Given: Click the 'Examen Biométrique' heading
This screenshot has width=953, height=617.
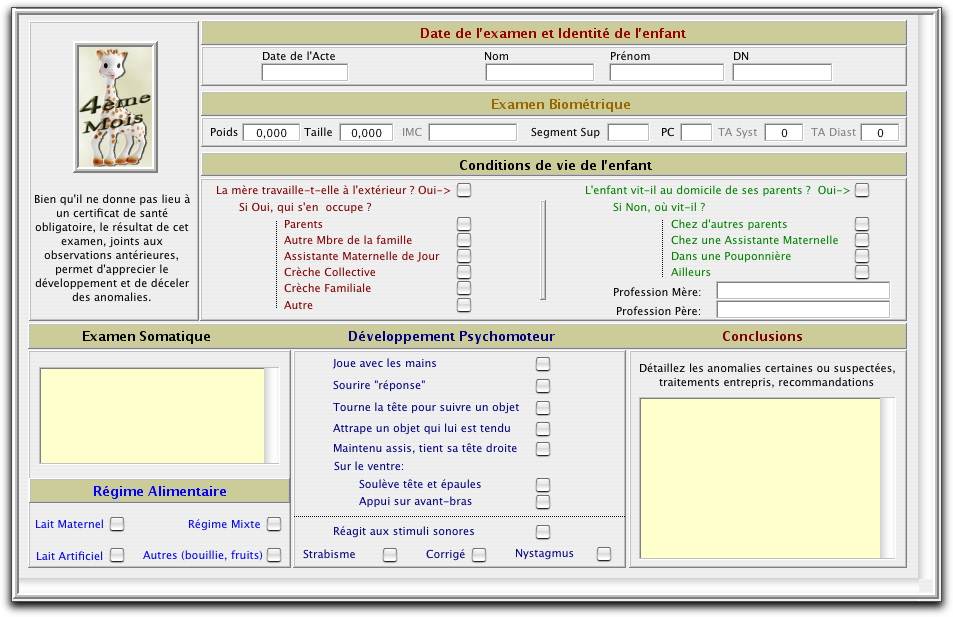Looking at the screenshot, I should (560, 105).
